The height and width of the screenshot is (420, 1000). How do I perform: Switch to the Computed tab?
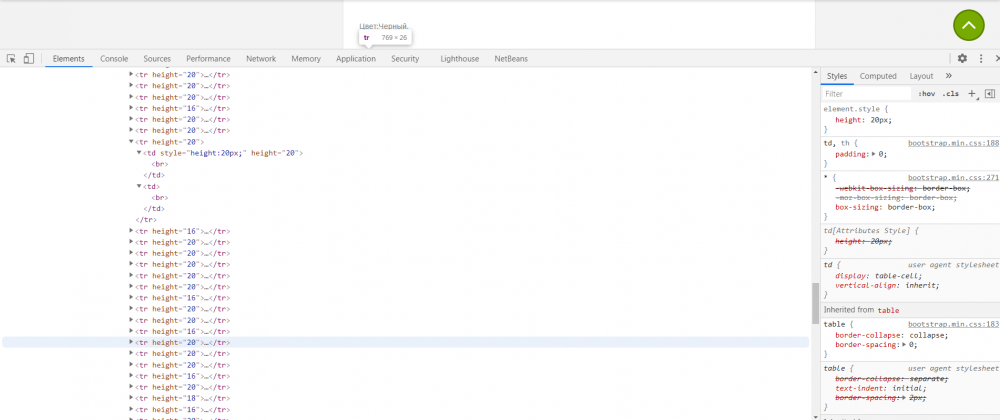tap(878, 76)
